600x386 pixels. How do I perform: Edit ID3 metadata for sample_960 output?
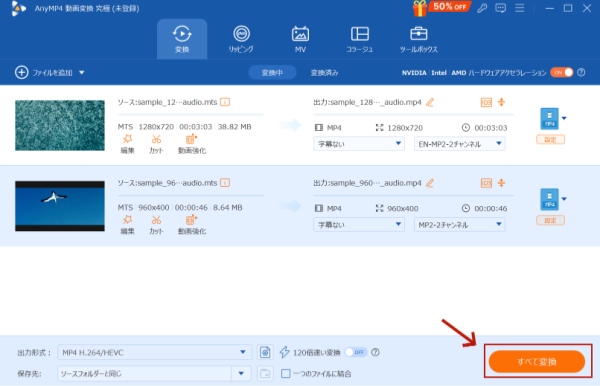[486, 183]
